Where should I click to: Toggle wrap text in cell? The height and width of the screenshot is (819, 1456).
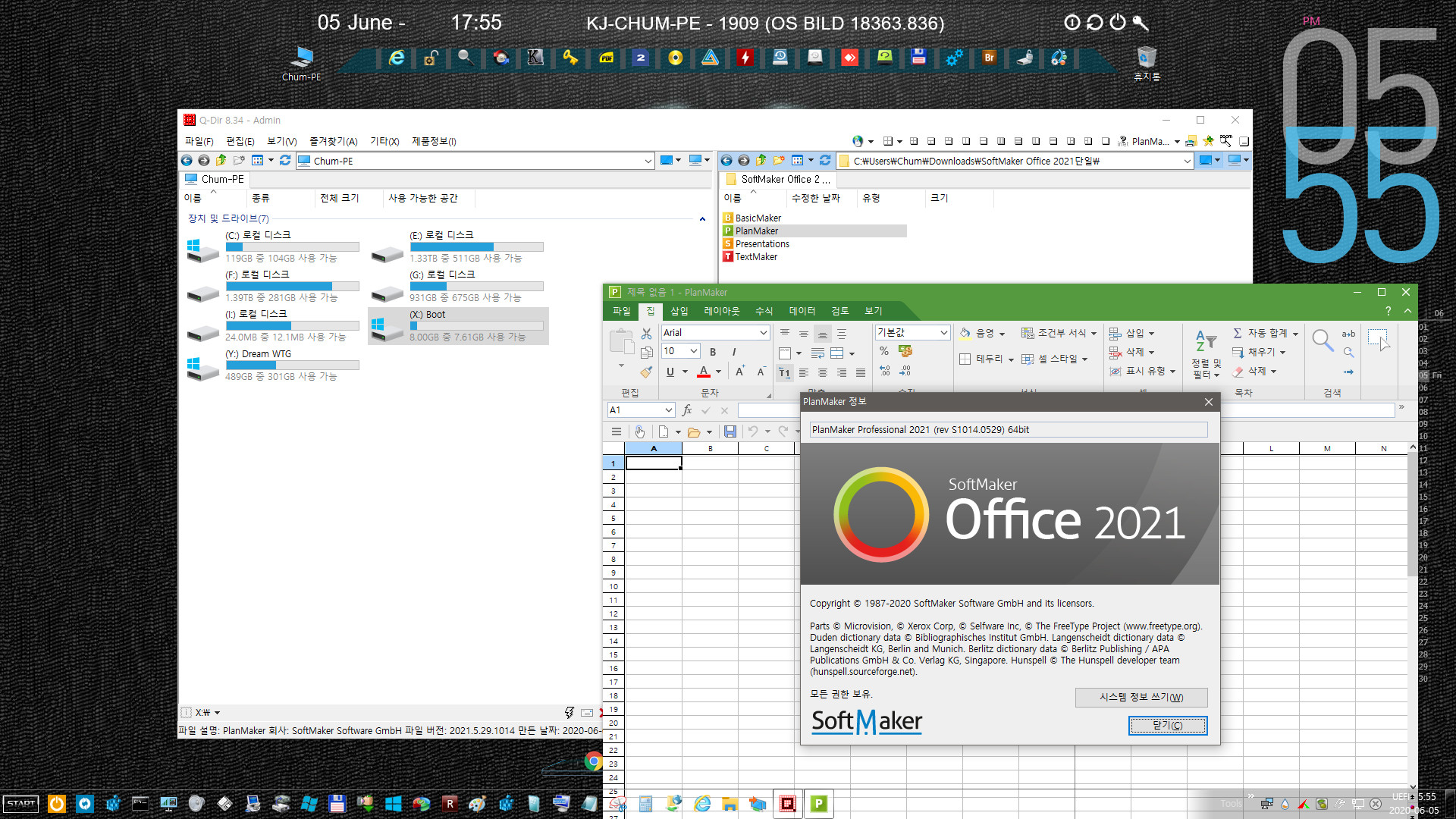coord(817,353)
